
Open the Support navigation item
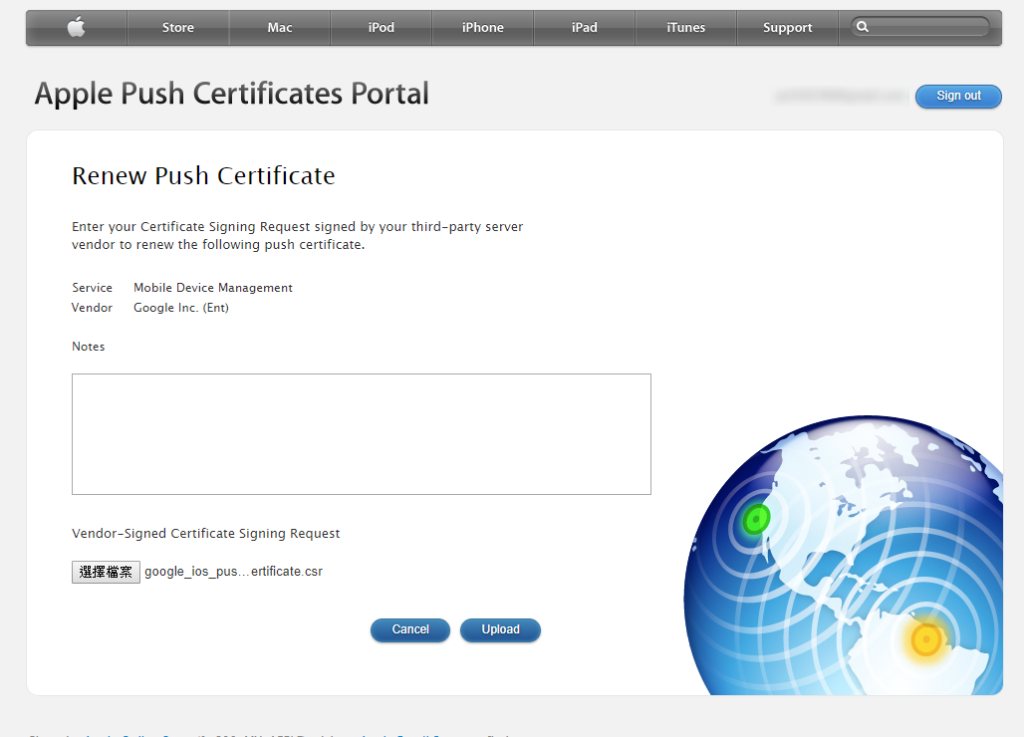pyautogui.click(x=787, y=27)
